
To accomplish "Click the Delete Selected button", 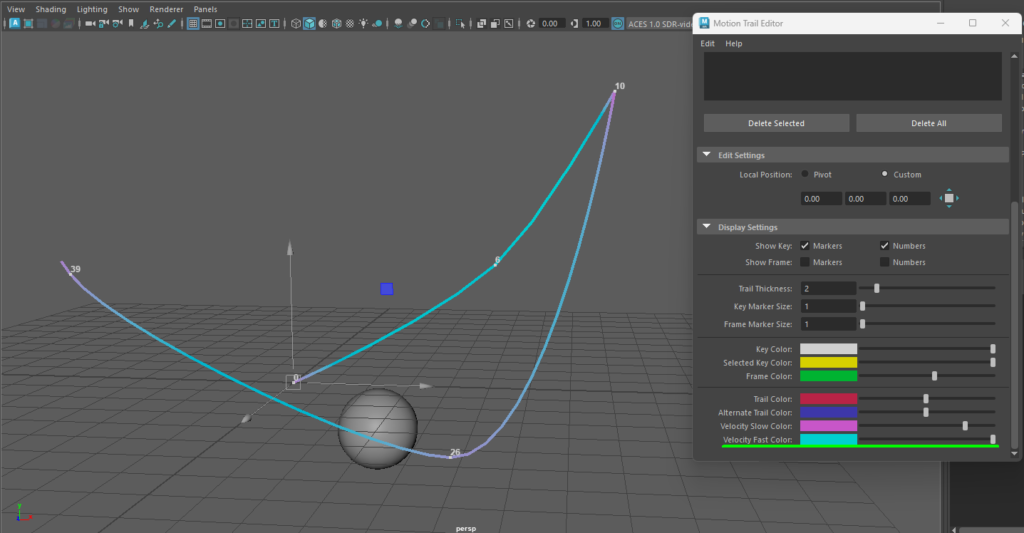I will coord(776,123).
